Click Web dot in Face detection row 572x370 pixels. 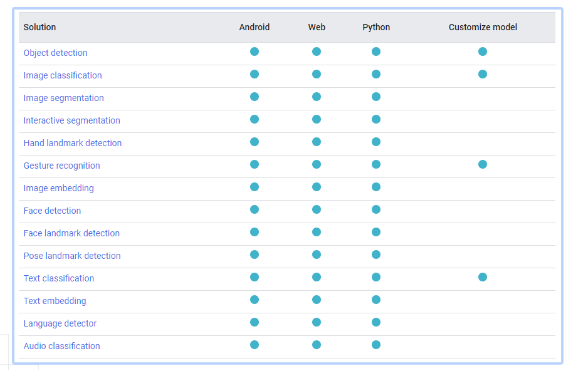pos(316,209)
